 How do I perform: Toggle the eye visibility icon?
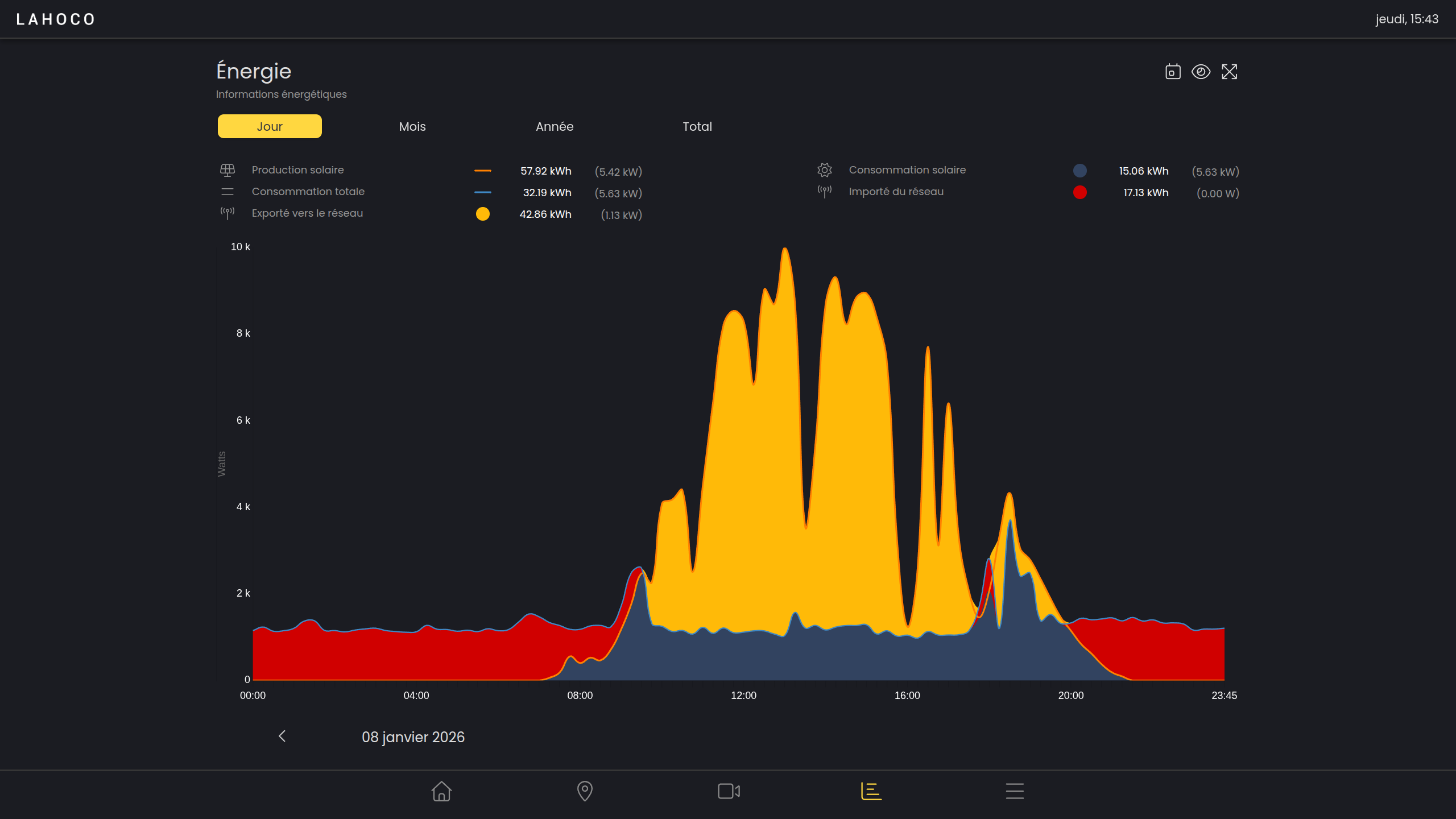(1201, 72)
